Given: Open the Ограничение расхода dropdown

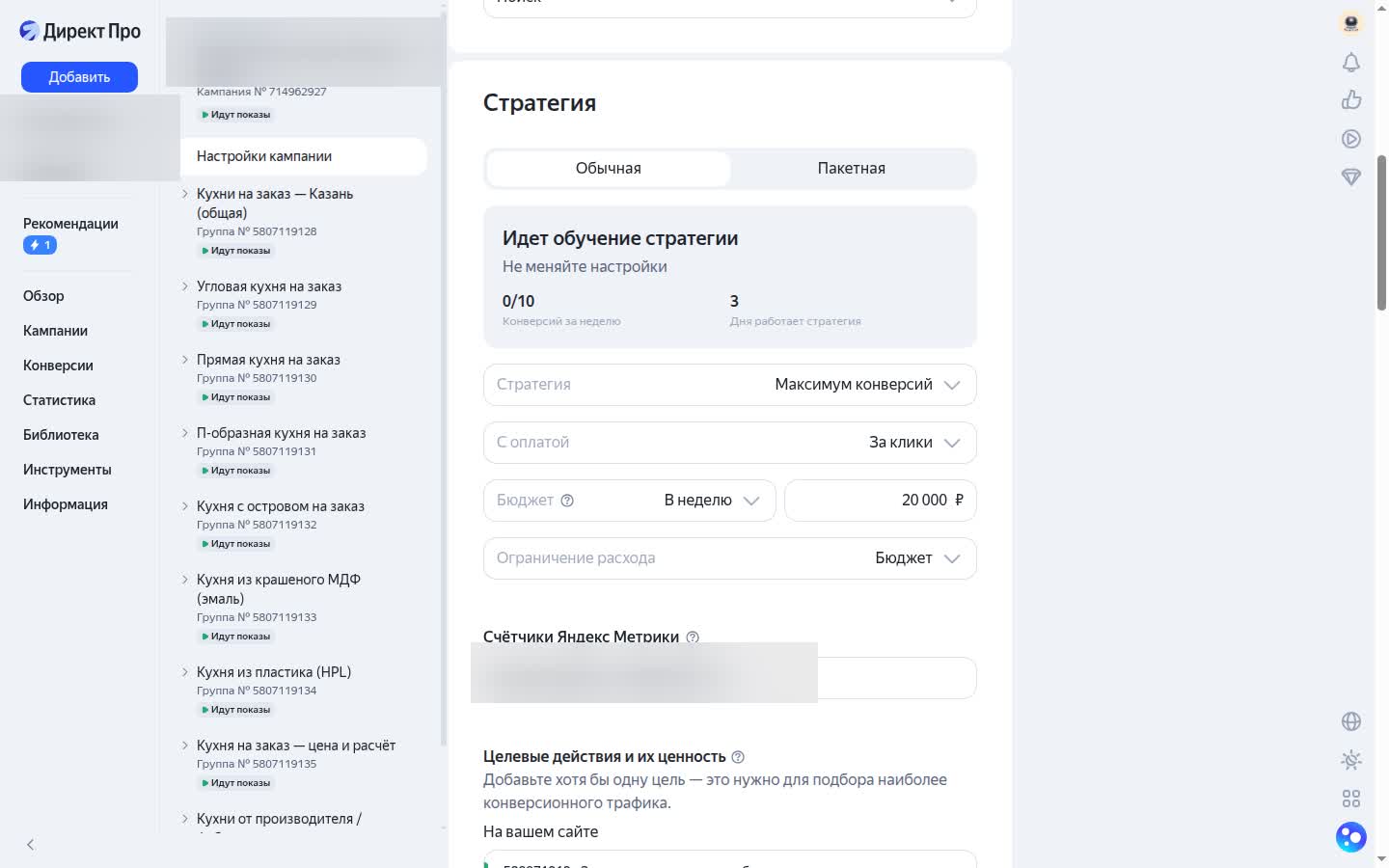Looking at the screenshot, I should 730,558.
